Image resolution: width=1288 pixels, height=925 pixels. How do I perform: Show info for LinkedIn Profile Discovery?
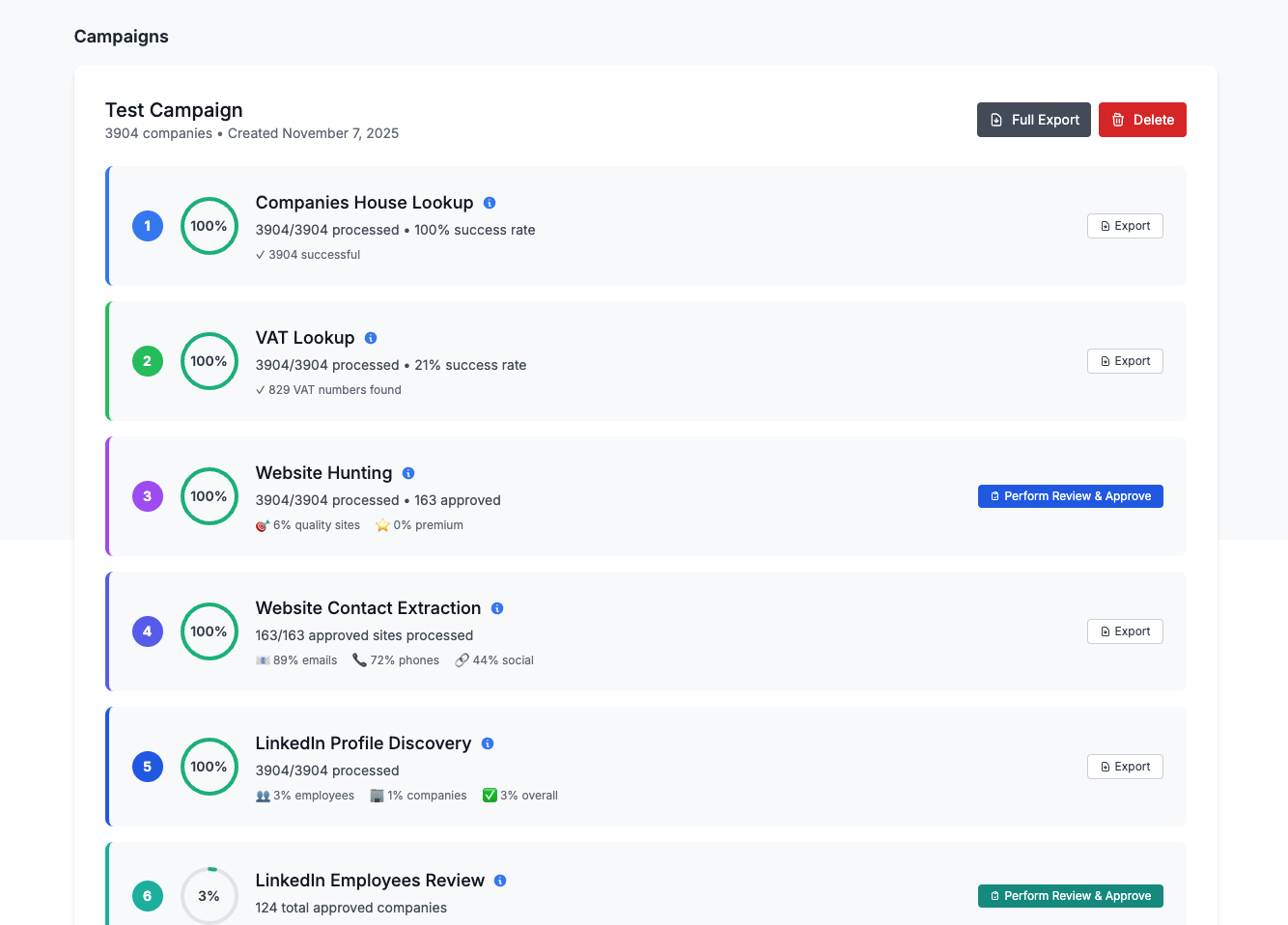[488, 743]
